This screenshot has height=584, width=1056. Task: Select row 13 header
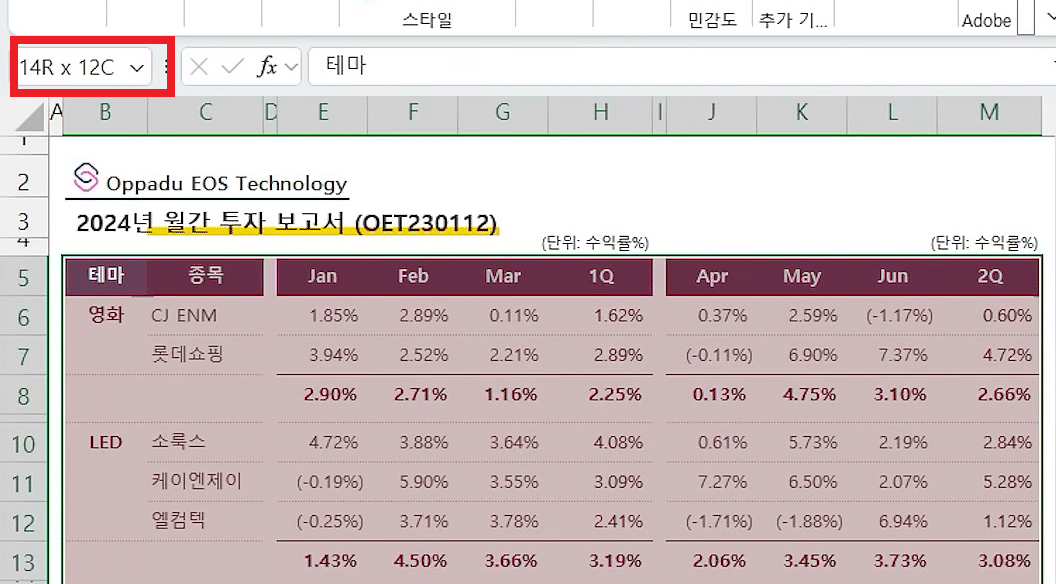(24, 562)
